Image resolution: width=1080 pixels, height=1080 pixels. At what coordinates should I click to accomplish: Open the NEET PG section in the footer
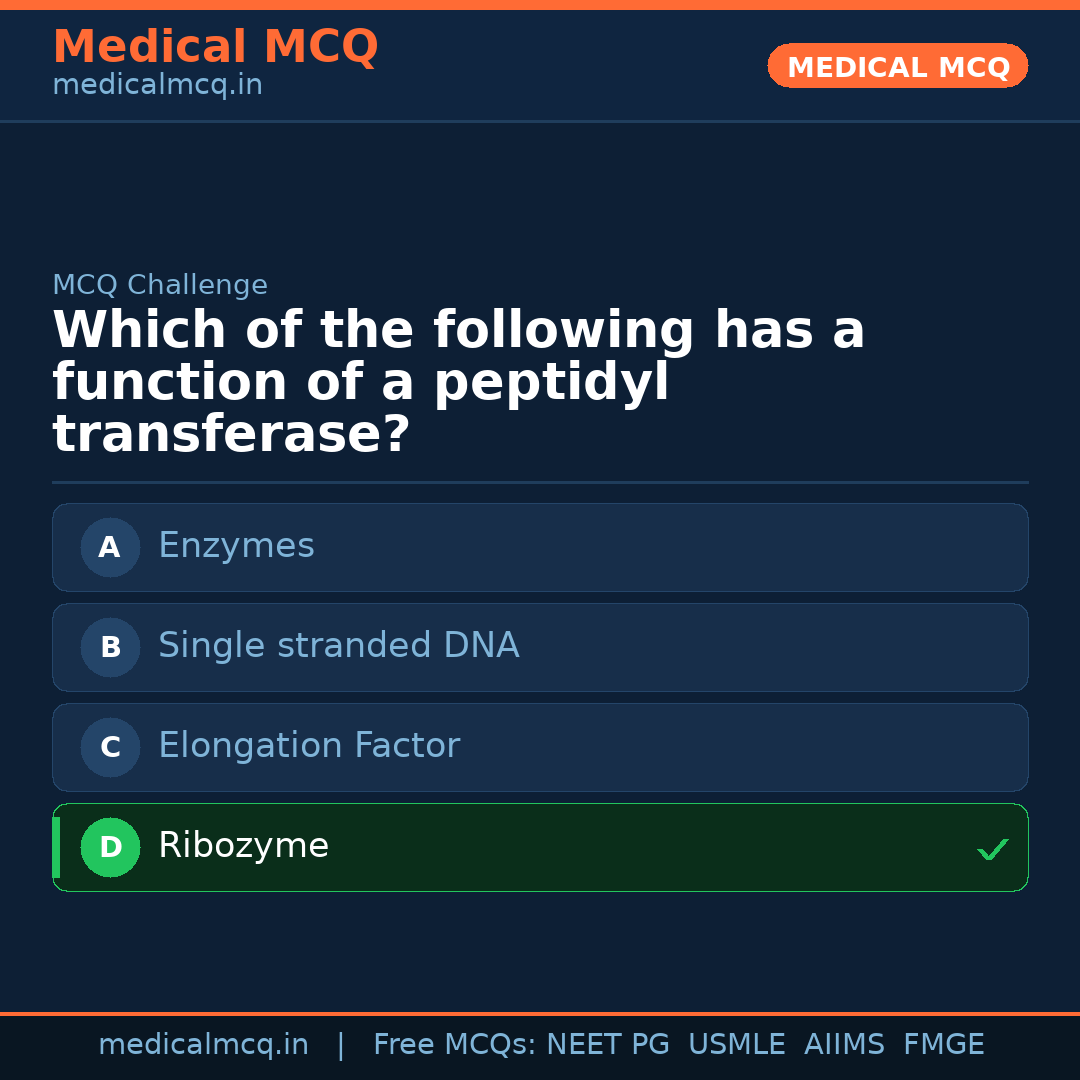point(607,1044)
